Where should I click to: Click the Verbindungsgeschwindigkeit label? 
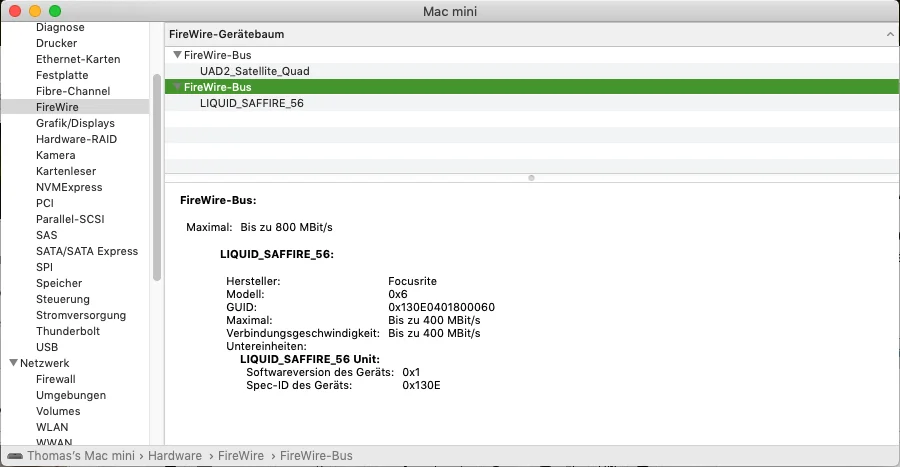pyautogui.click(x=303, y=333)
